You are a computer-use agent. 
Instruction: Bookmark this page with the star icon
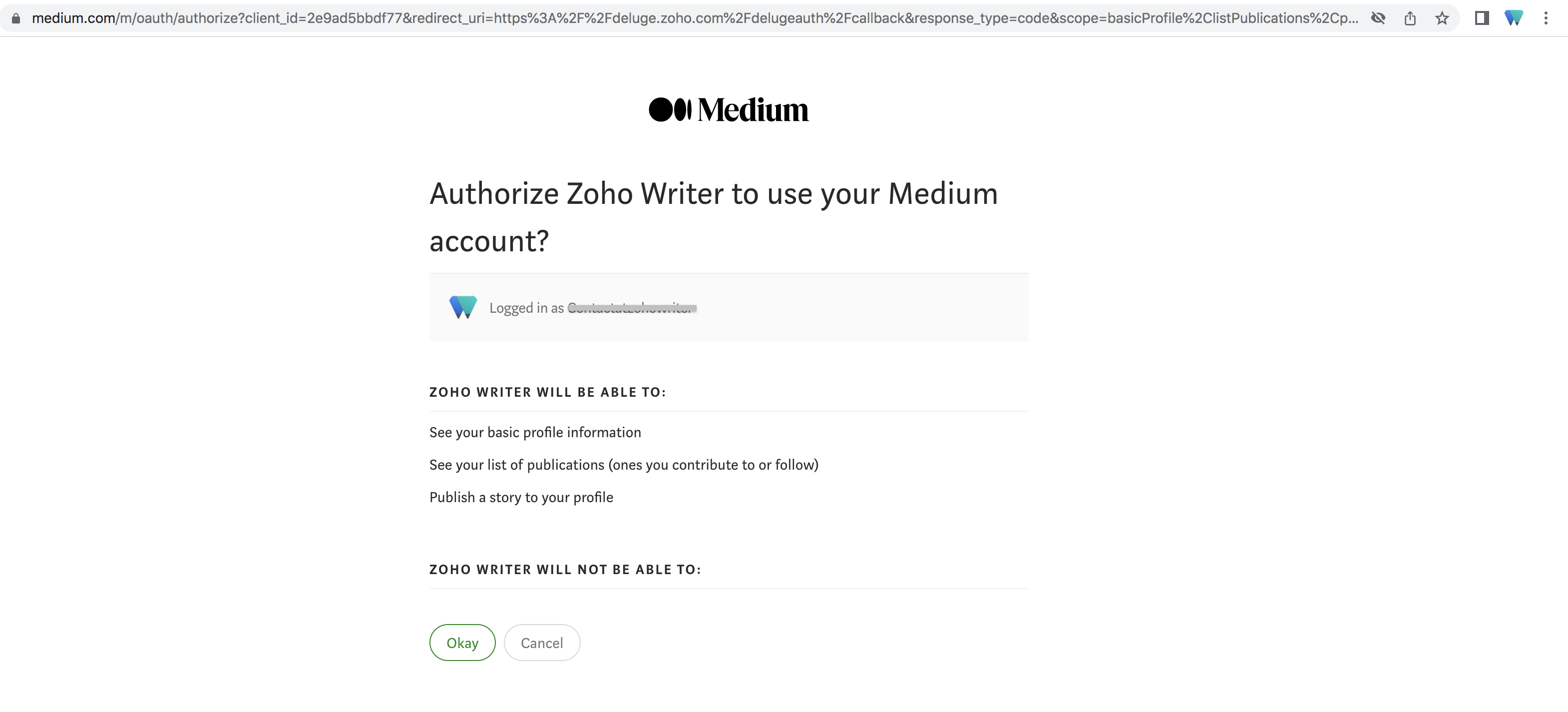[x=1442, y=18]
